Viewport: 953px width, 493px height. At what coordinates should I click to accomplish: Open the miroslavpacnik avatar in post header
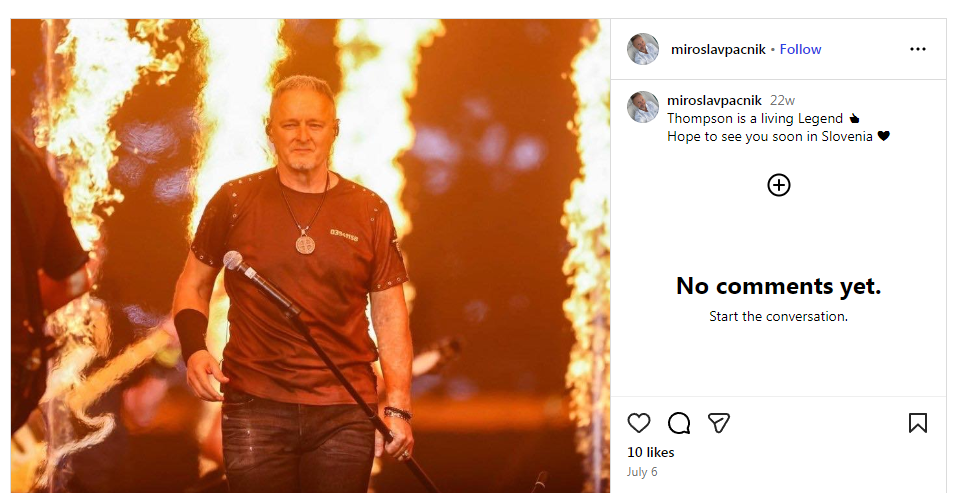[x=643, y=49]
